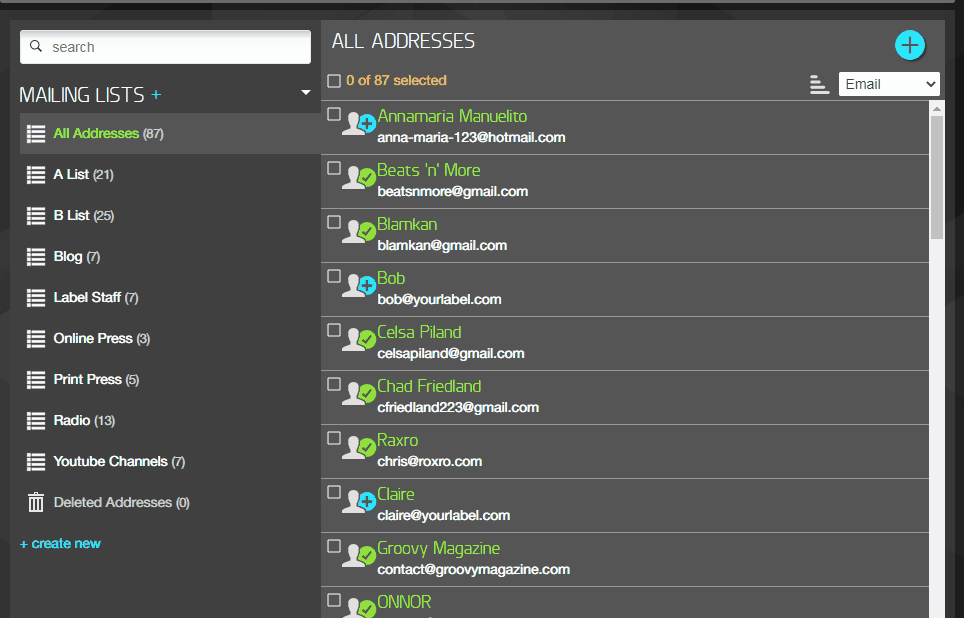The image size is (964, 618).
Task: Collapse the Mailing Lists section arrow
Action: coord(306,93)
